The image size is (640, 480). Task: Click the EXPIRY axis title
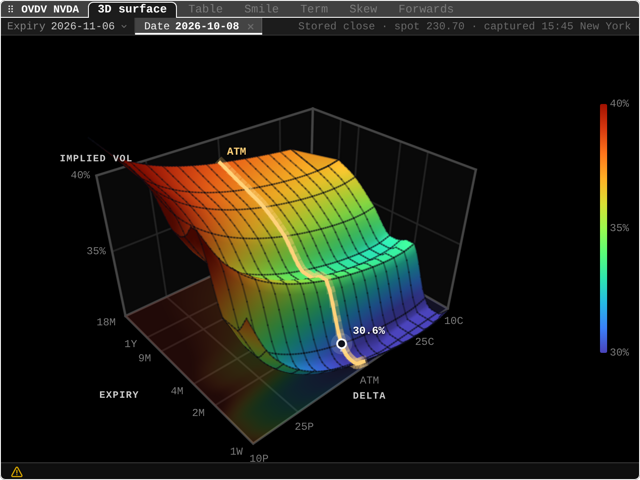tap(119, 395)
